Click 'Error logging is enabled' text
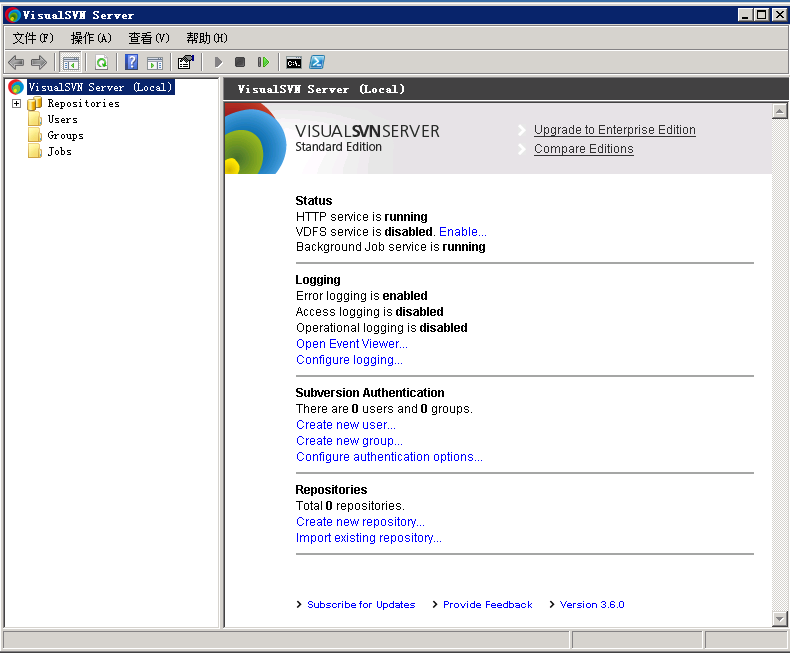790x653 pixels. [x=362, y=296]
